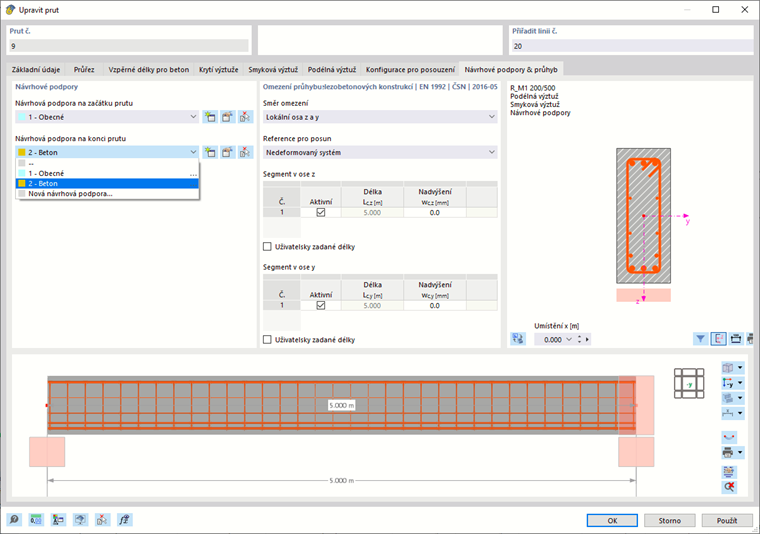Pick design support graphically for member end
Viewport: 760px width, 534px height.
point(245,152)
